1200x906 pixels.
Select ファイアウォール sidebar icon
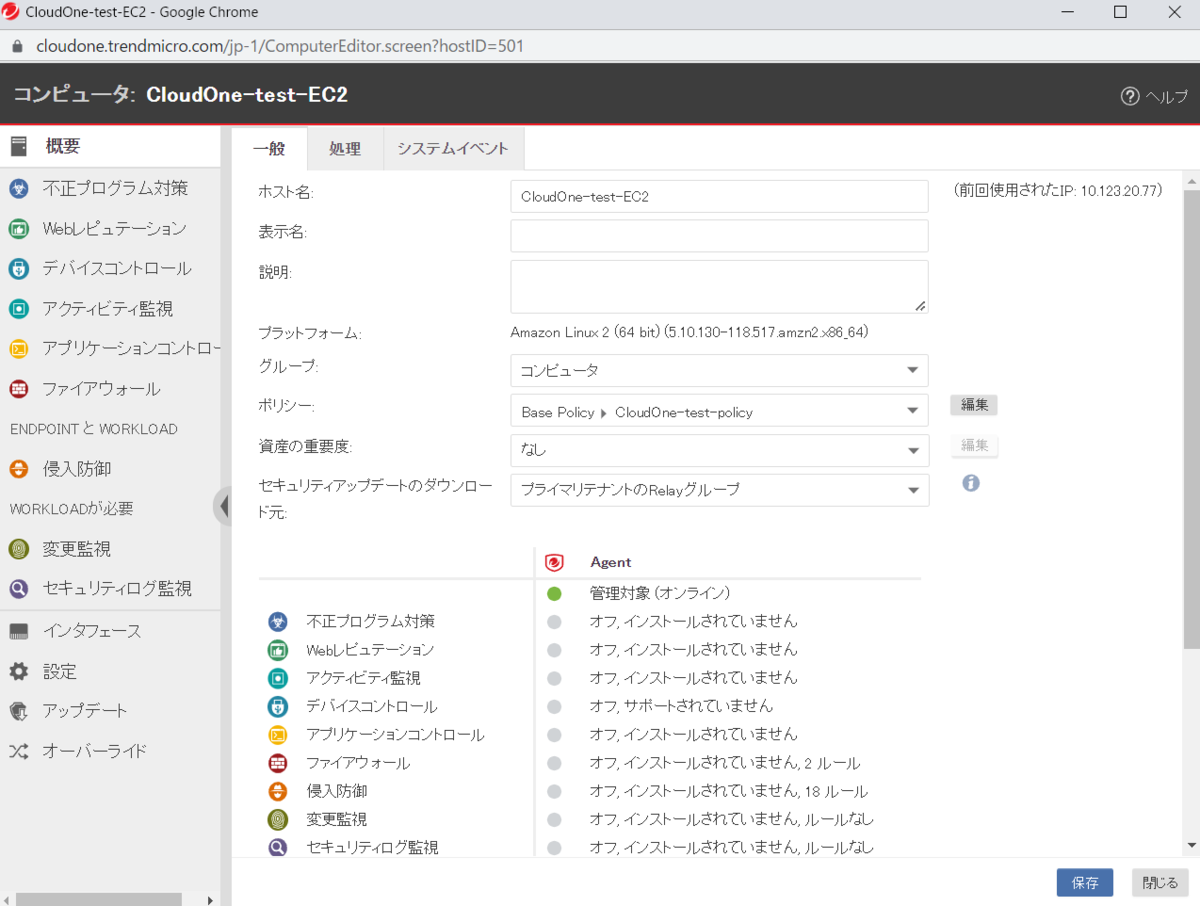click(x=18, y=388)
